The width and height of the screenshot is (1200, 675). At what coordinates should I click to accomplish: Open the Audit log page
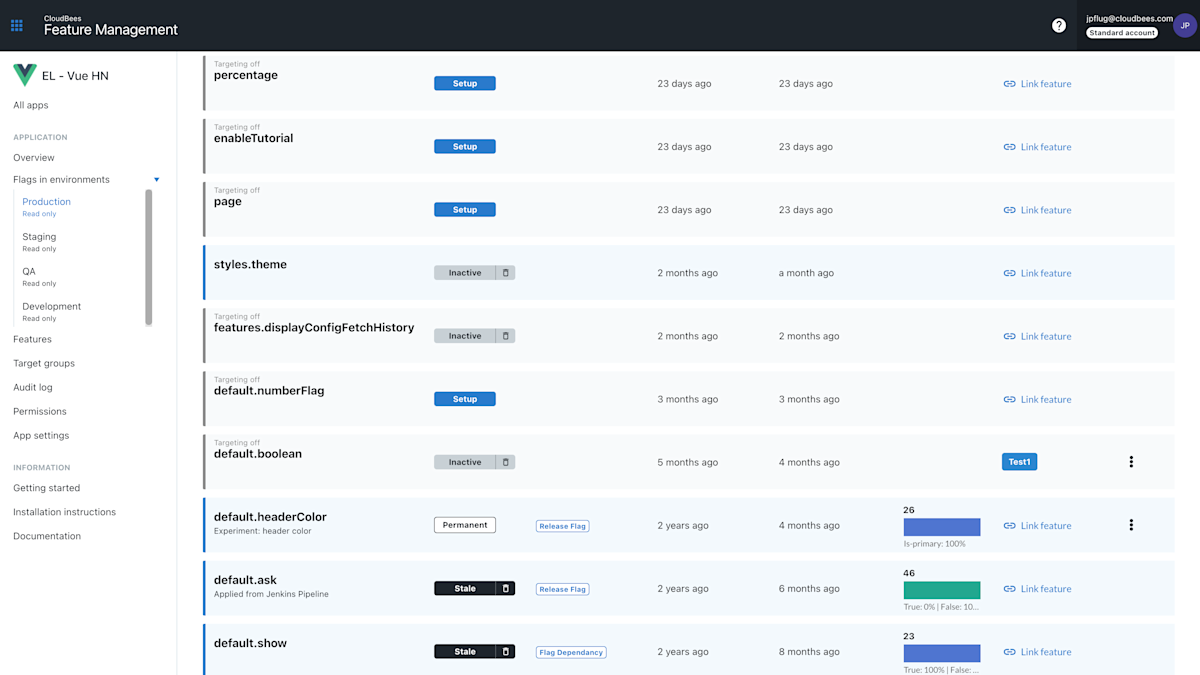pyautogui.click(x=33, y=387)
